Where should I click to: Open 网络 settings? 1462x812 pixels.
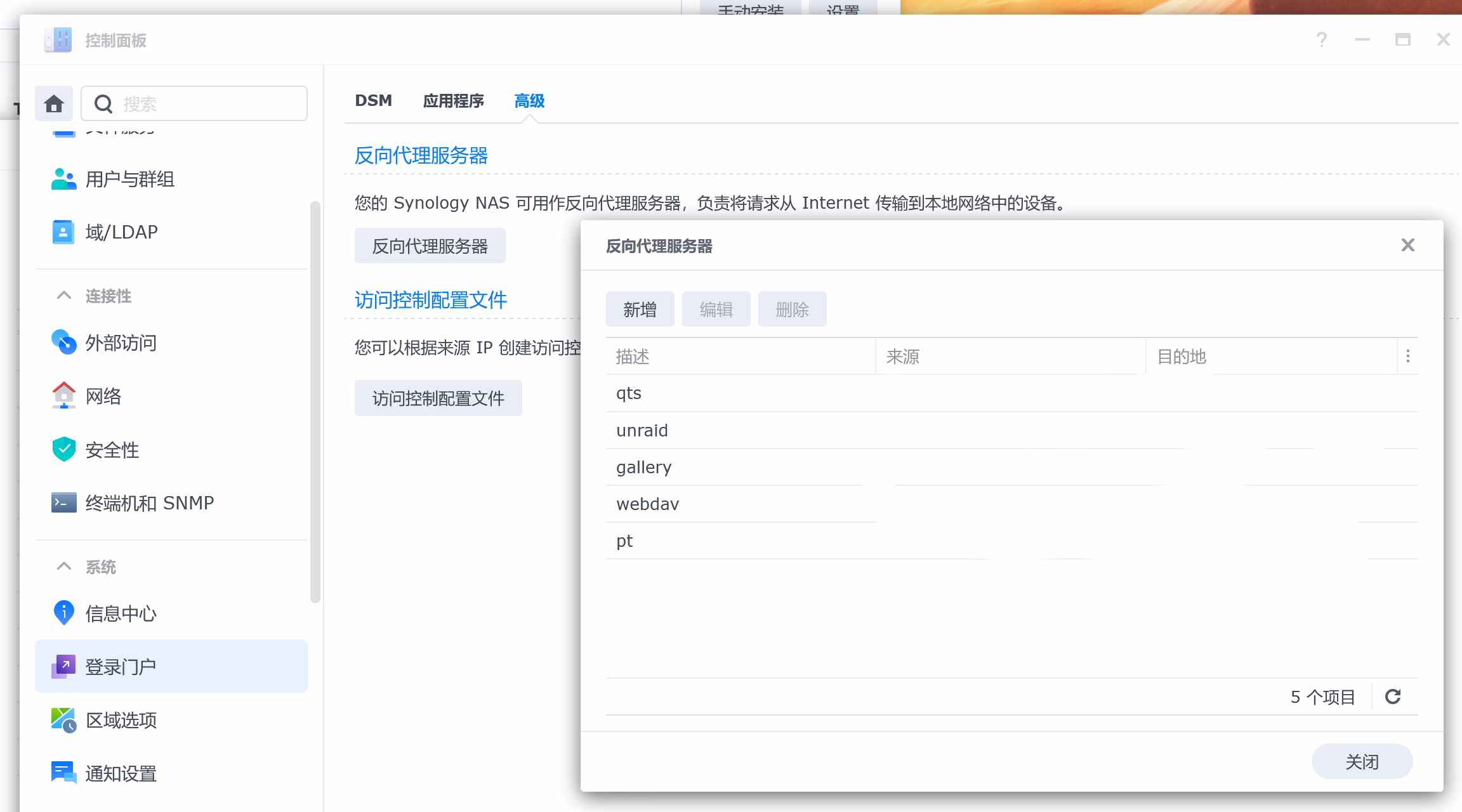(x=103, y=396)
